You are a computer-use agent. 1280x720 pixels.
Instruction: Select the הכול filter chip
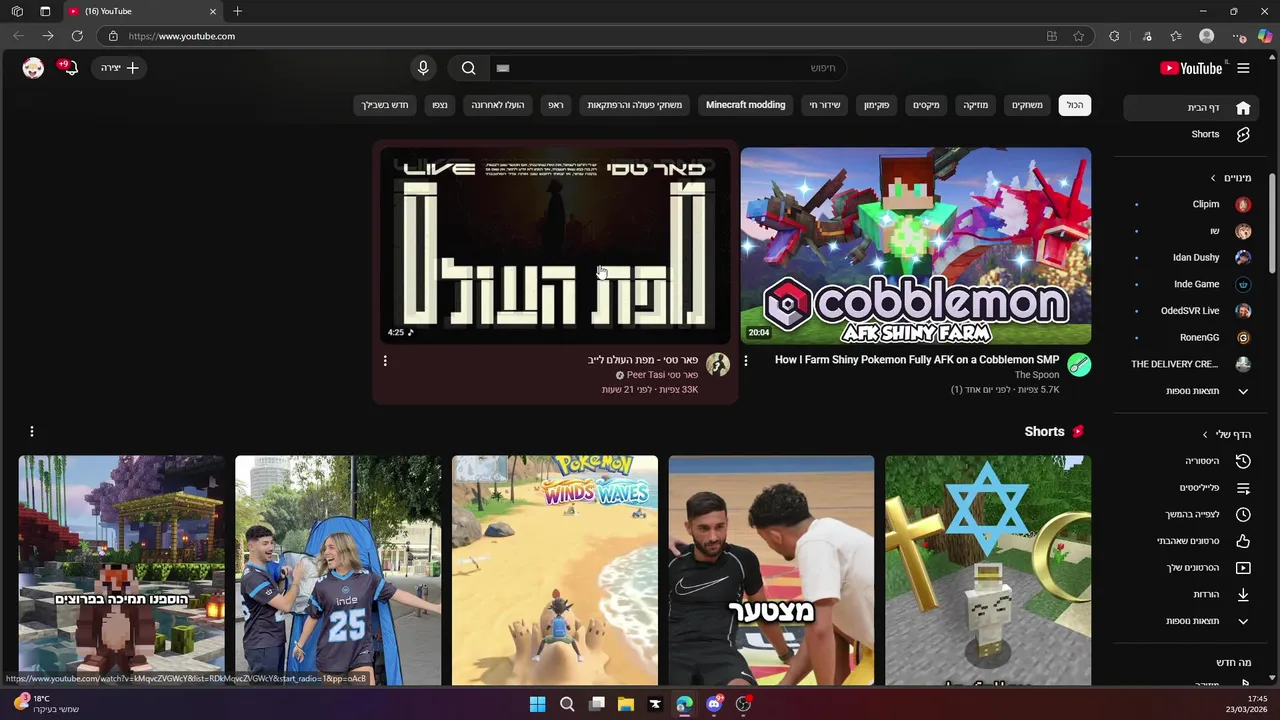(1075, 105)
